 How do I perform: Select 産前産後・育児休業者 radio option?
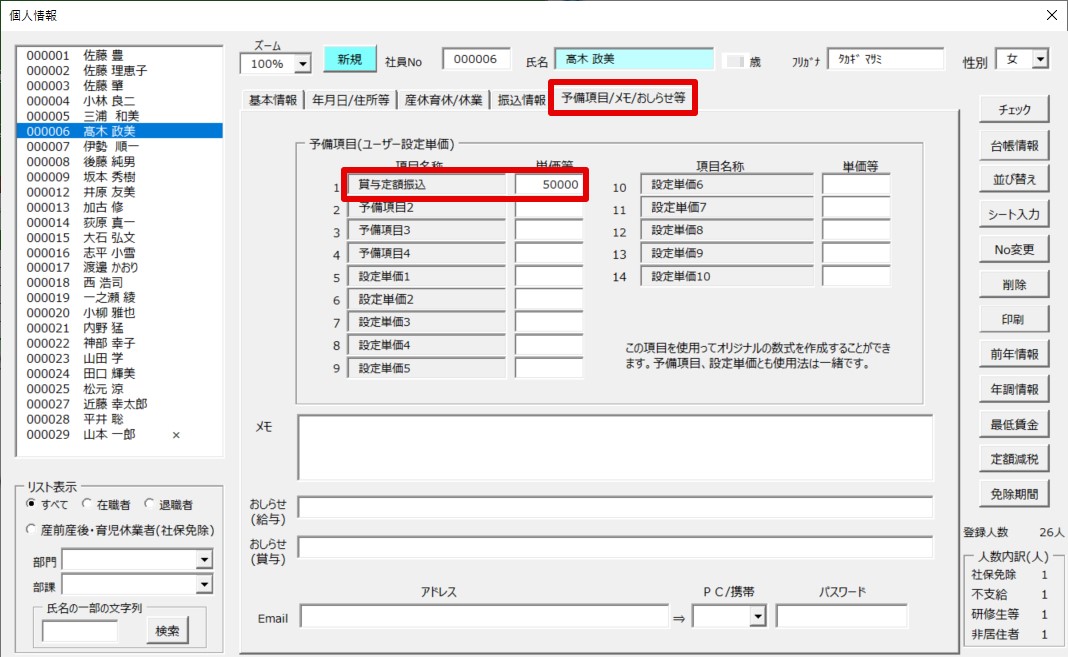(32, 530)
